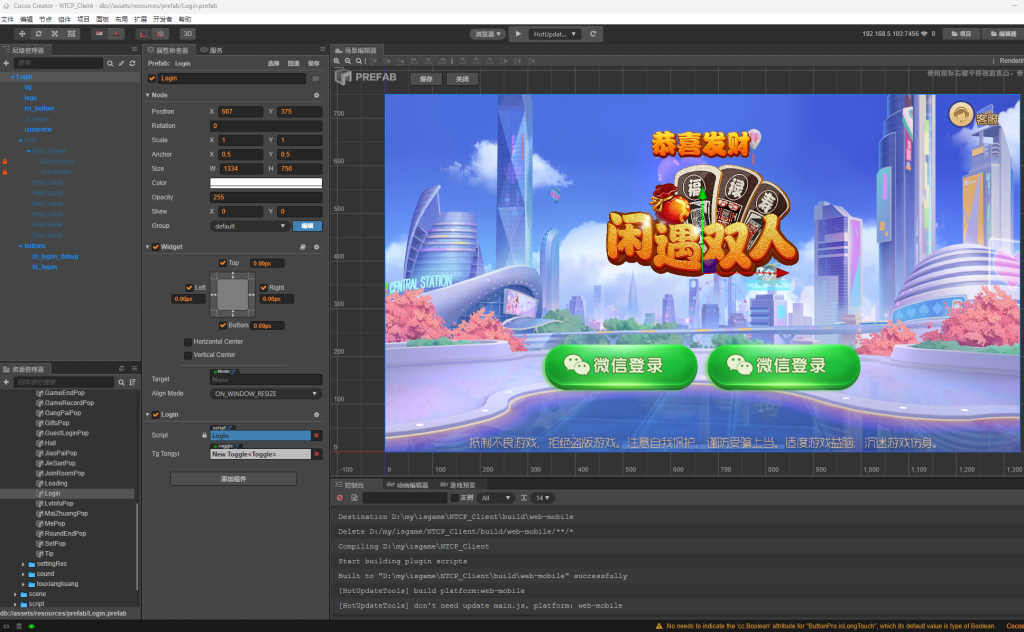Switch to the 服务 tab
Screen dimensions: 1024x632
point(212,50)
